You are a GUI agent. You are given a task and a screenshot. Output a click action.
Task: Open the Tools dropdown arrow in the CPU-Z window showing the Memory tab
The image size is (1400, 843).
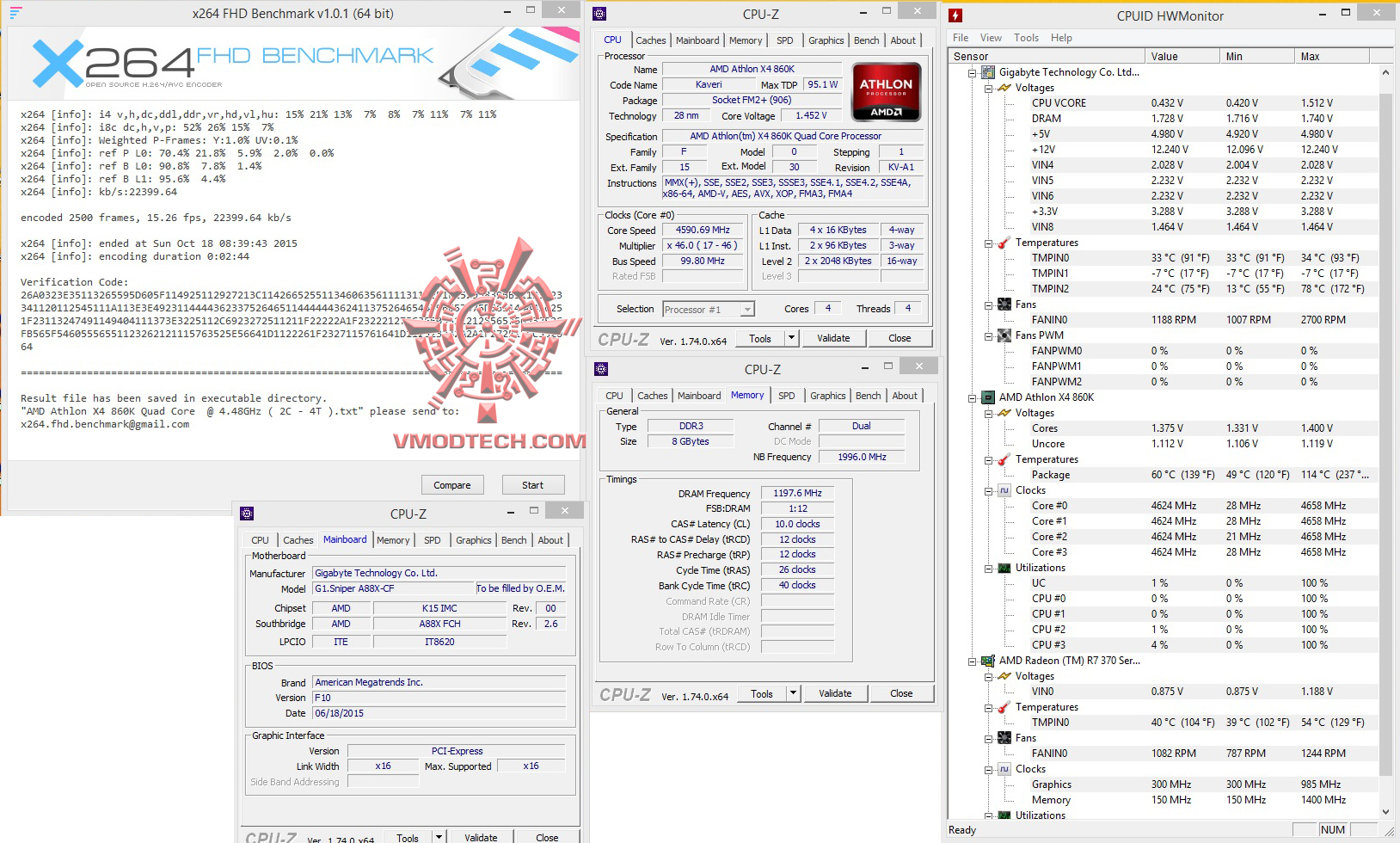pos(793,693)
